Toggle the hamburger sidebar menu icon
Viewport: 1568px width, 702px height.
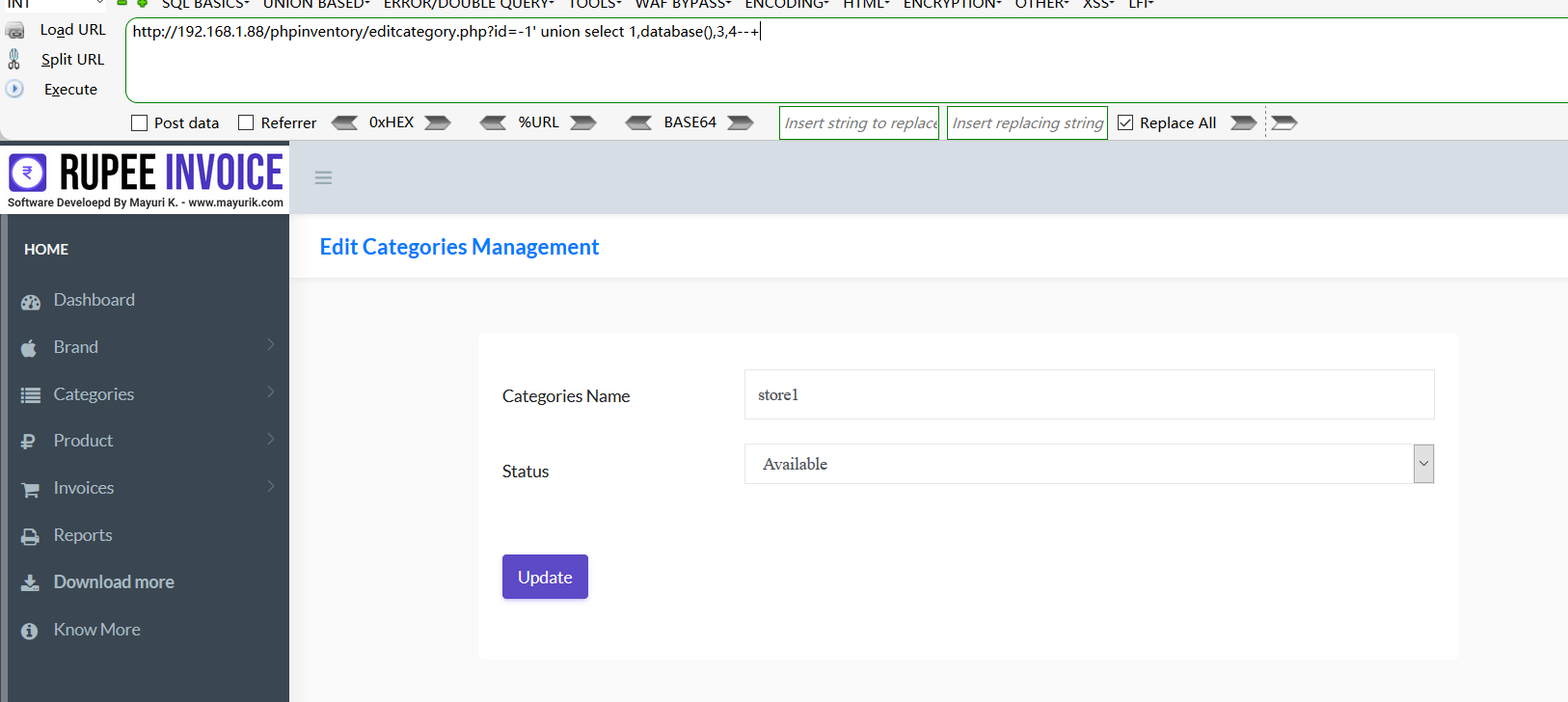(x=323, y=177)
